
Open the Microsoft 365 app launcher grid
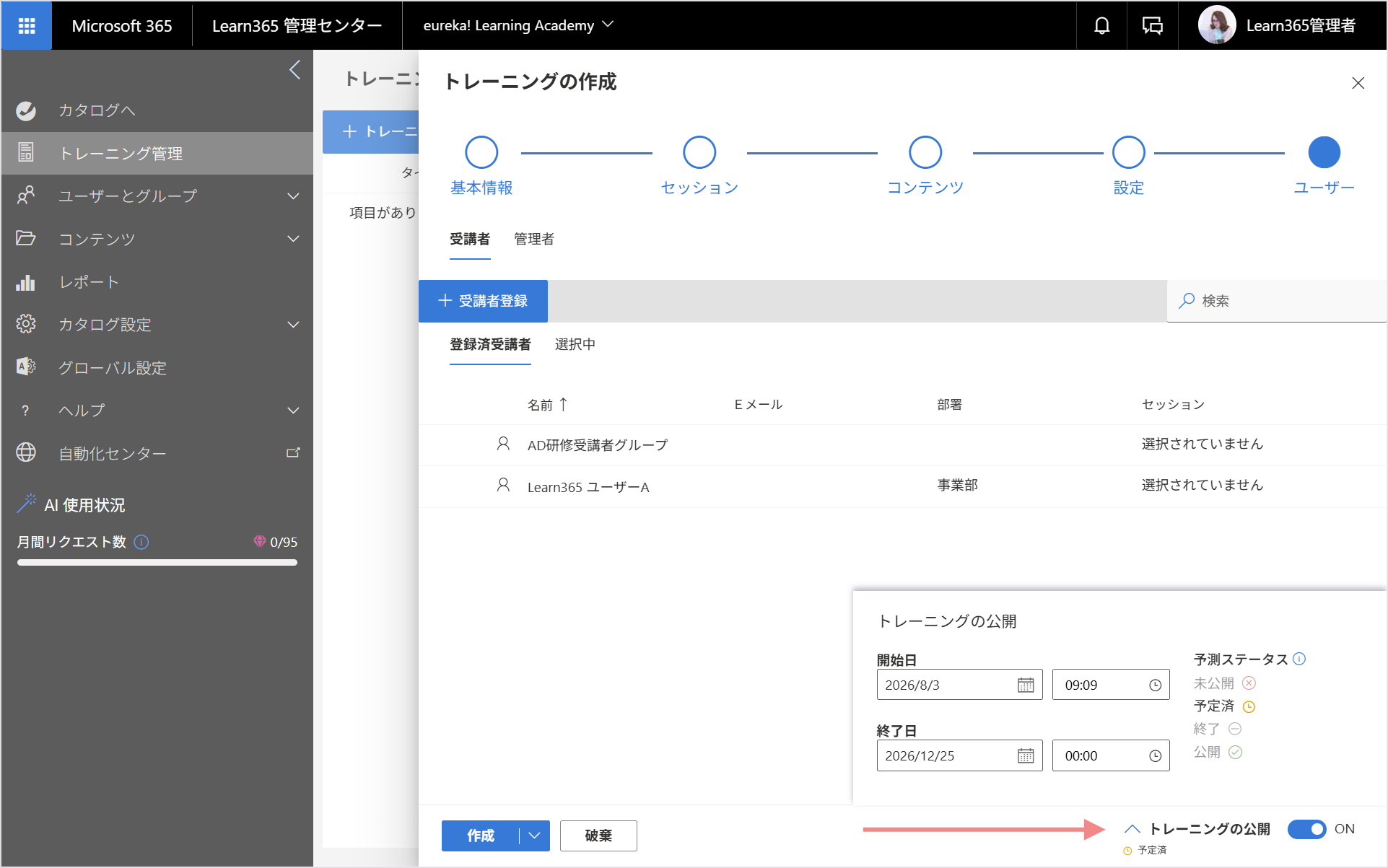coord(27,26)
